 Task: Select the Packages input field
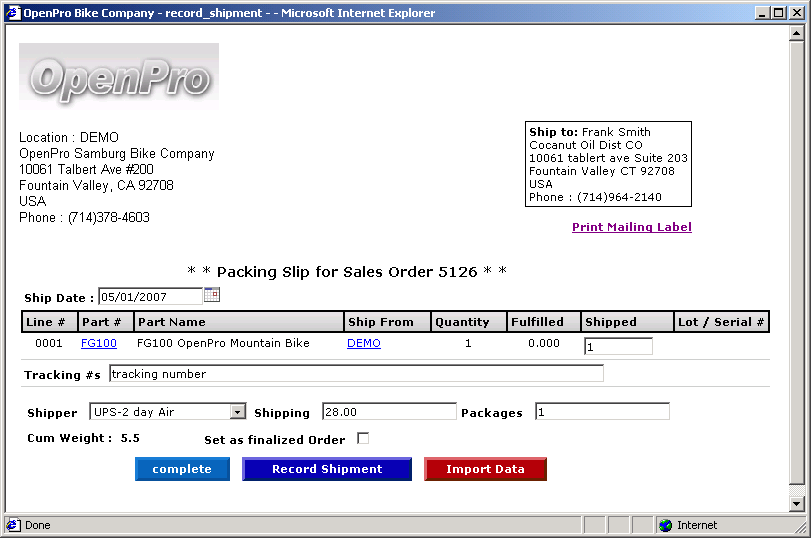click(x=602, y=411)
